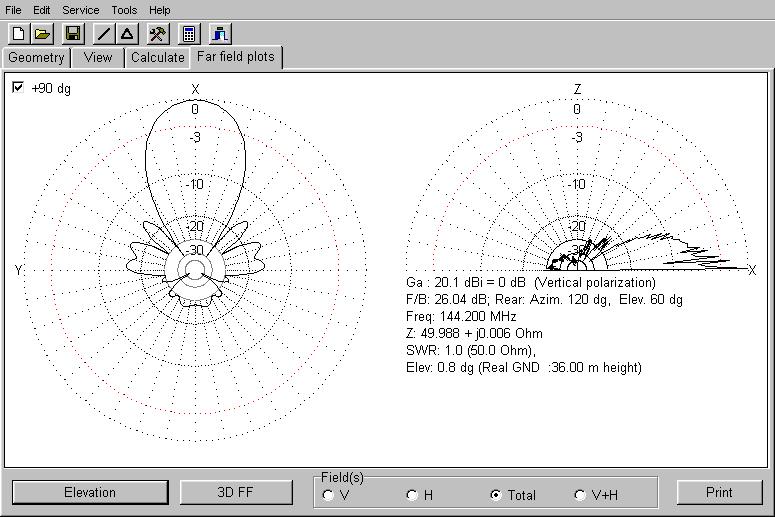The width and height of the screenshot is (775, 517).
Task: Switch to the Geometry tab
Action: click(36, 57)
